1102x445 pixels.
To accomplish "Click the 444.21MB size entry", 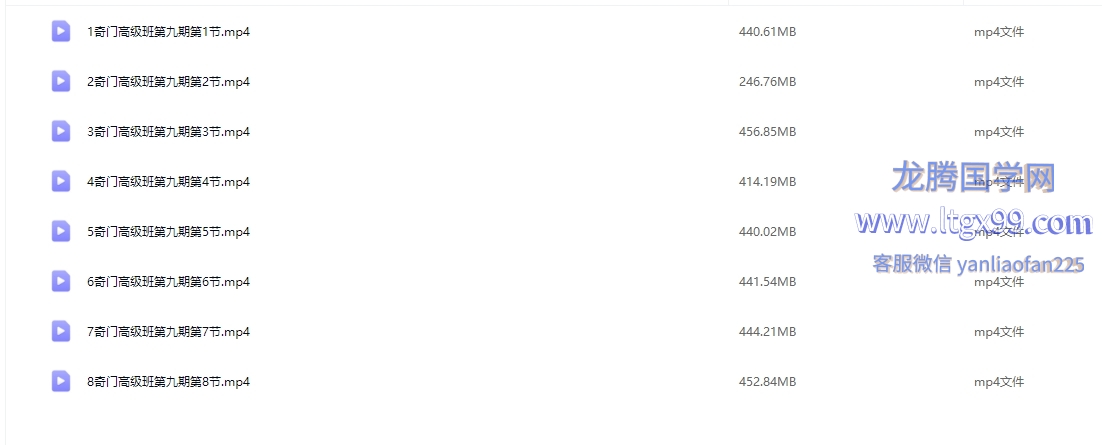I will (x=767, y=331).
